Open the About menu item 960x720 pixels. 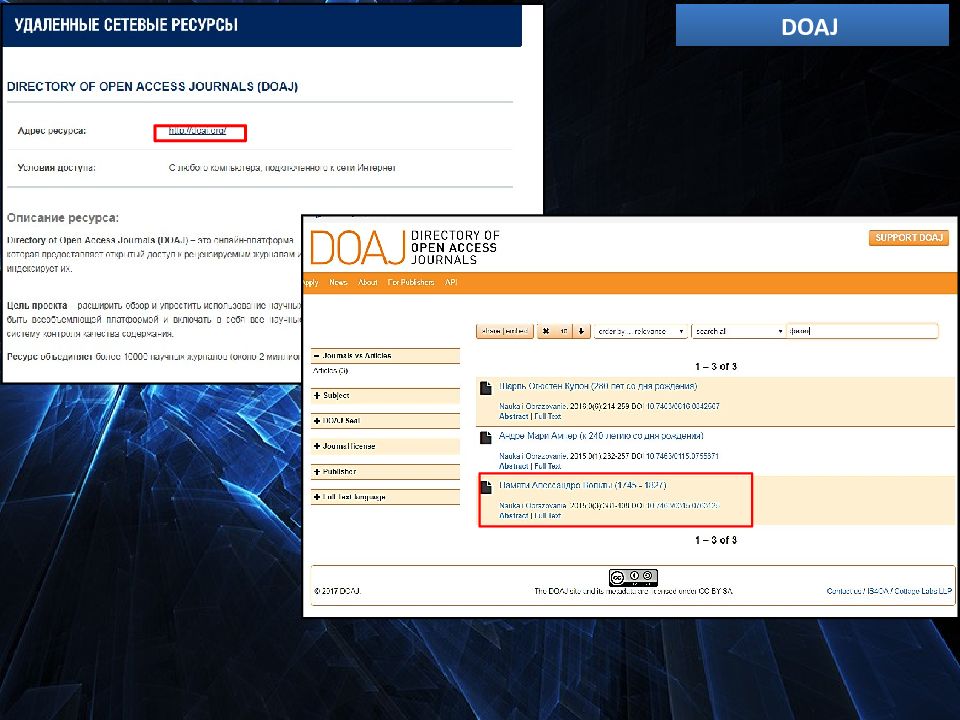coord(367,282)
